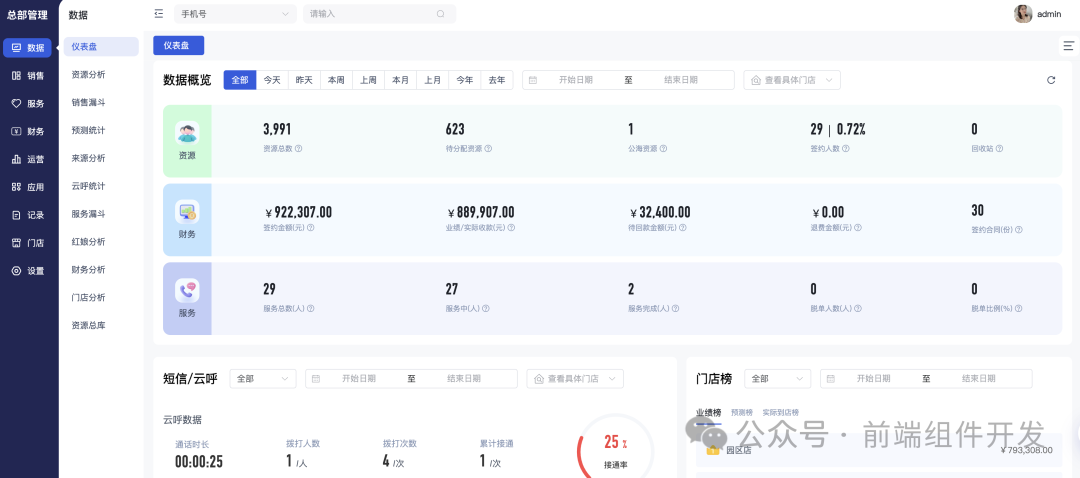Select the 去年 time range option
Viewport: 1080px width, 478px height.
click(497, 80)
